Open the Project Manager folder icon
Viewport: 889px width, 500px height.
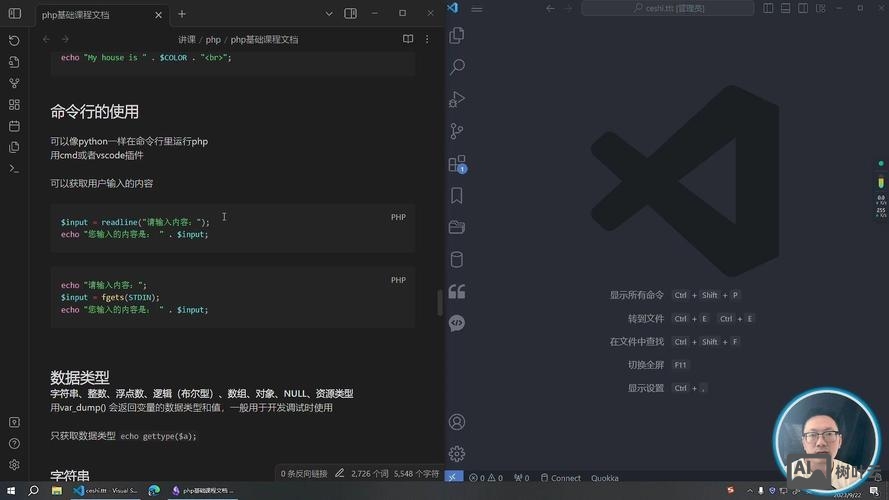click(x=457, y=227)
